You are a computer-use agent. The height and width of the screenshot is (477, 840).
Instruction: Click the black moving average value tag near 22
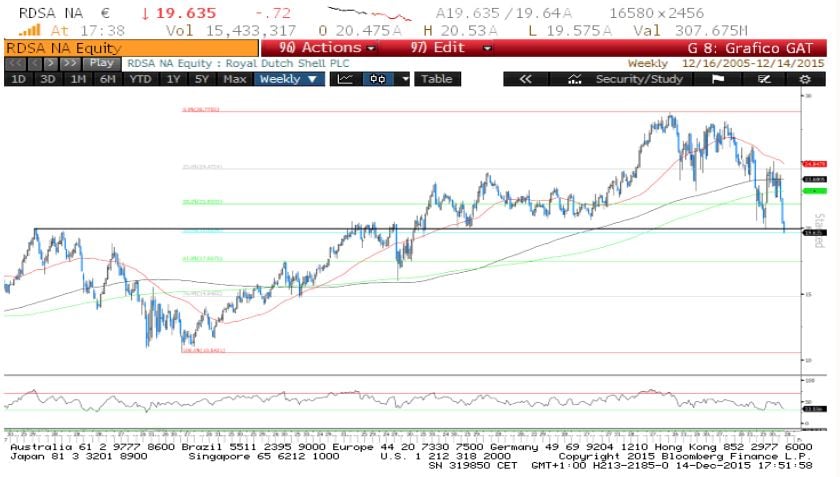coord(814,179)
